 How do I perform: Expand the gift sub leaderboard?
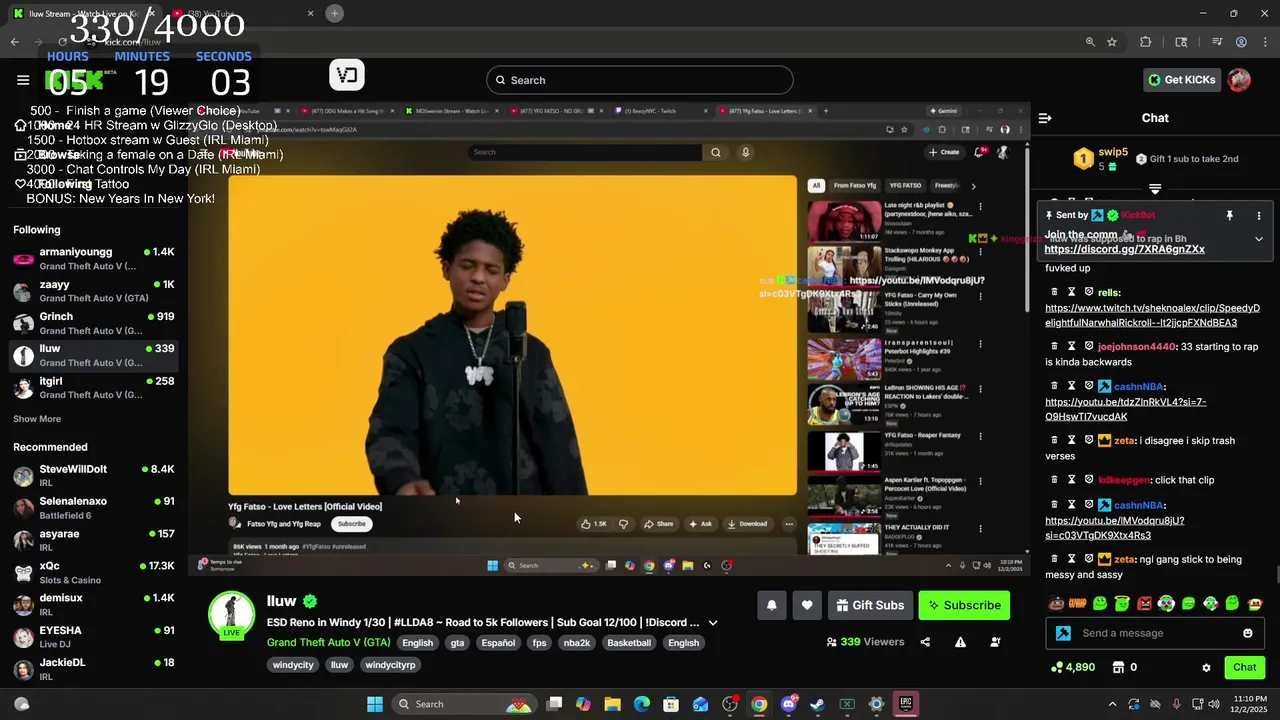pyautogui.click(x=1155, y=189)
